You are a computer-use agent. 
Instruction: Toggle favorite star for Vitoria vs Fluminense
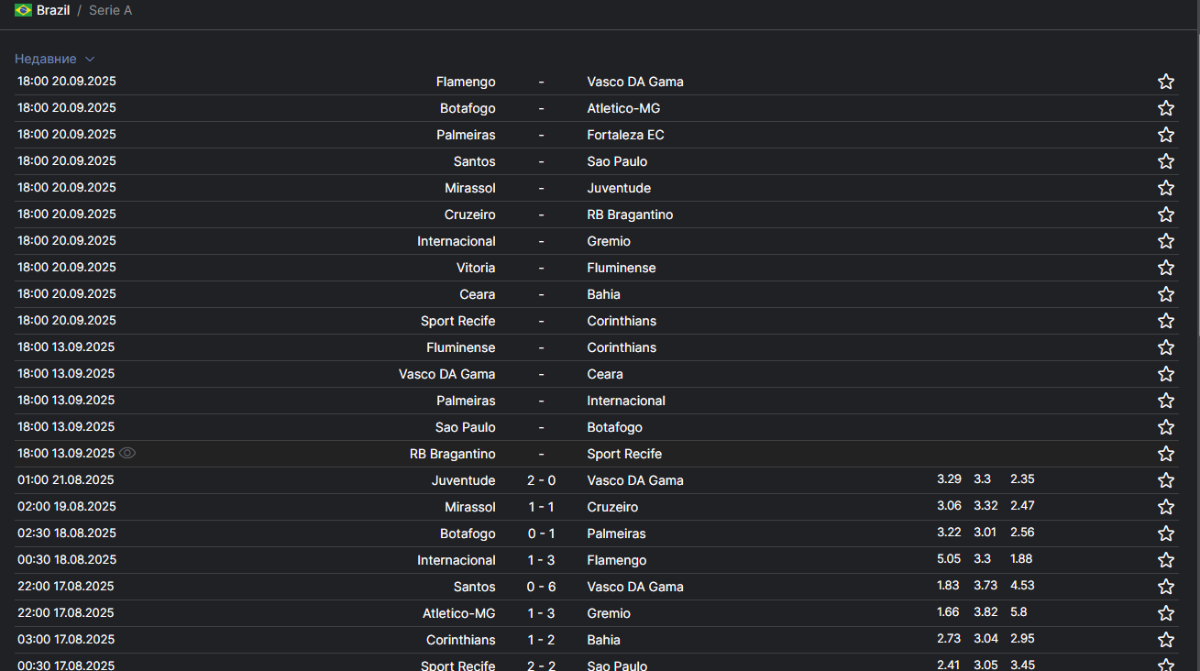(1165, 268)
